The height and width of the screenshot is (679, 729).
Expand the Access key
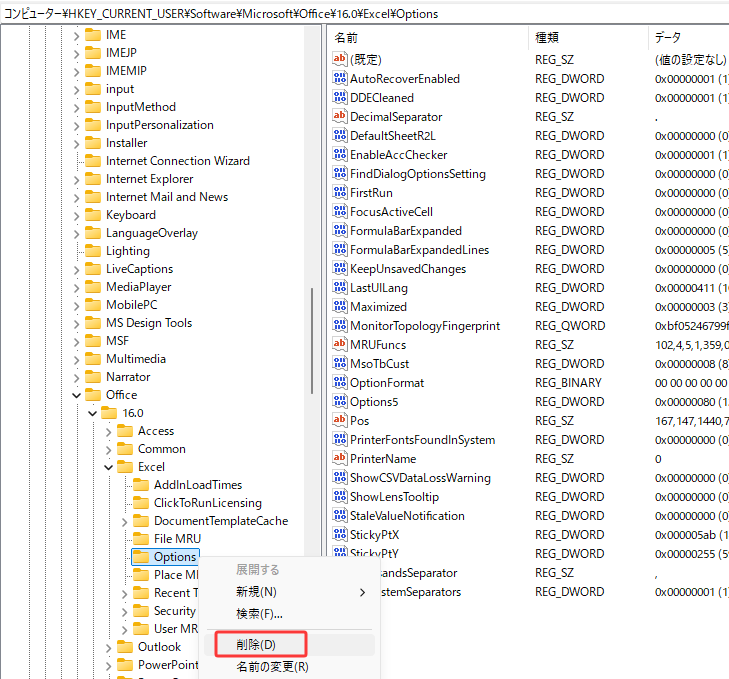[x=108, y=432]
